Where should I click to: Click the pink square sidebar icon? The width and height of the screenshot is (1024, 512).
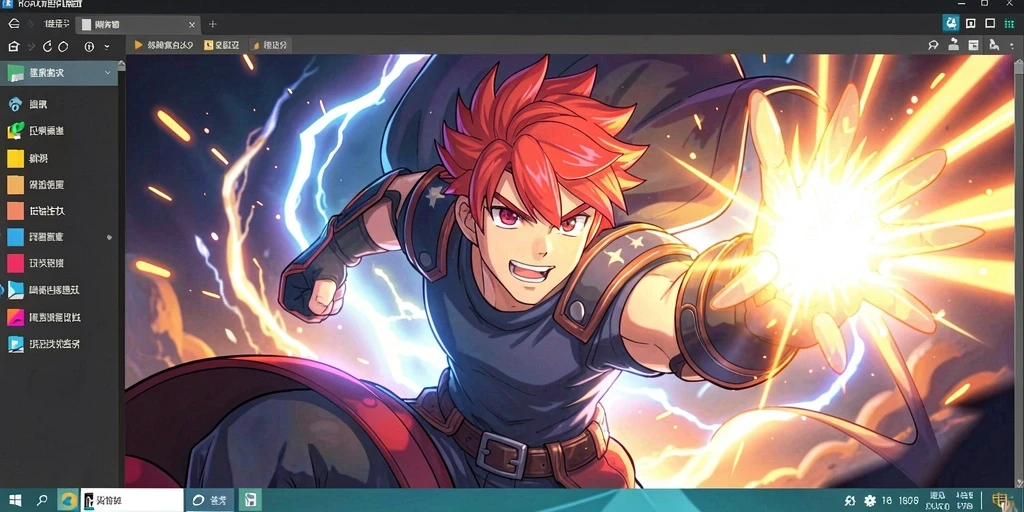15,263
